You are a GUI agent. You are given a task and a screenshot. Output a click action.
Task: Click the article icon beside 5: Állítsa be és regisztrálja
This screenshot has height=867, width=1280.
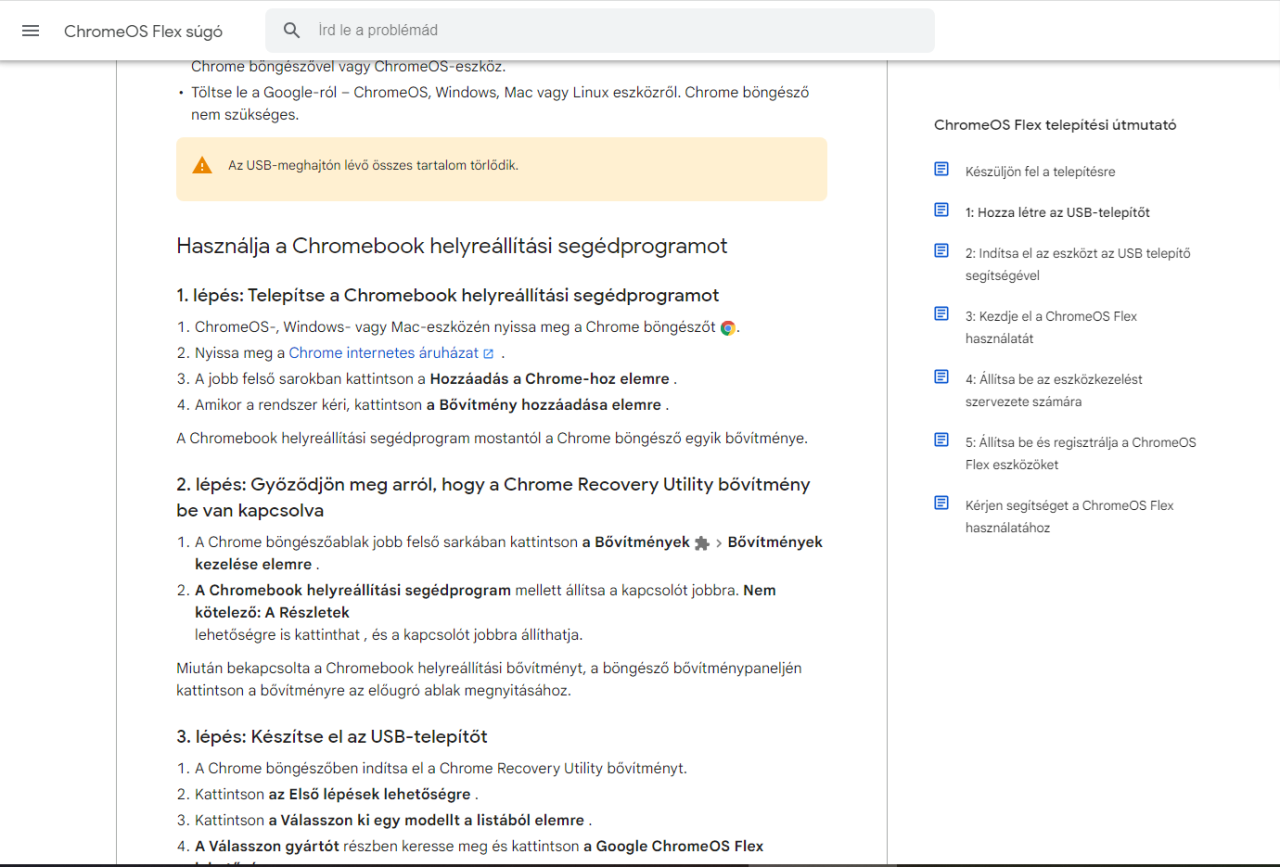tap(941, 441)
